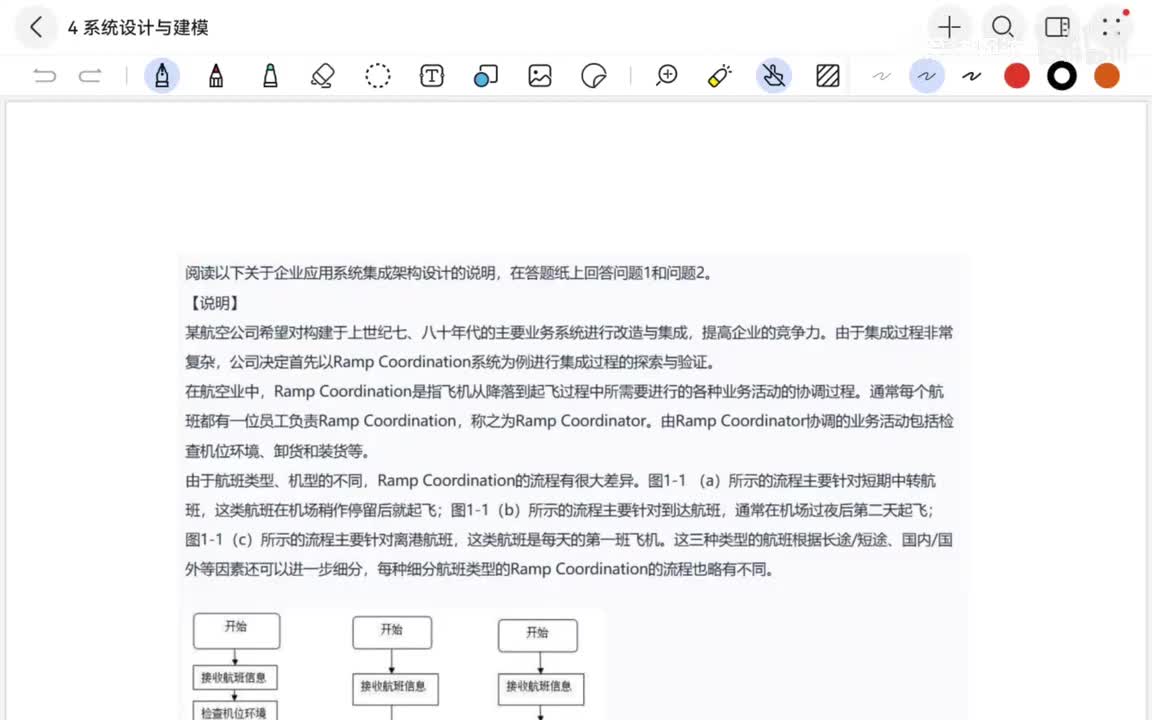Viewport: 1152px width, 720px height.
Task: Select the red-tipped marker pen
Action: click(x=216, y=76)
